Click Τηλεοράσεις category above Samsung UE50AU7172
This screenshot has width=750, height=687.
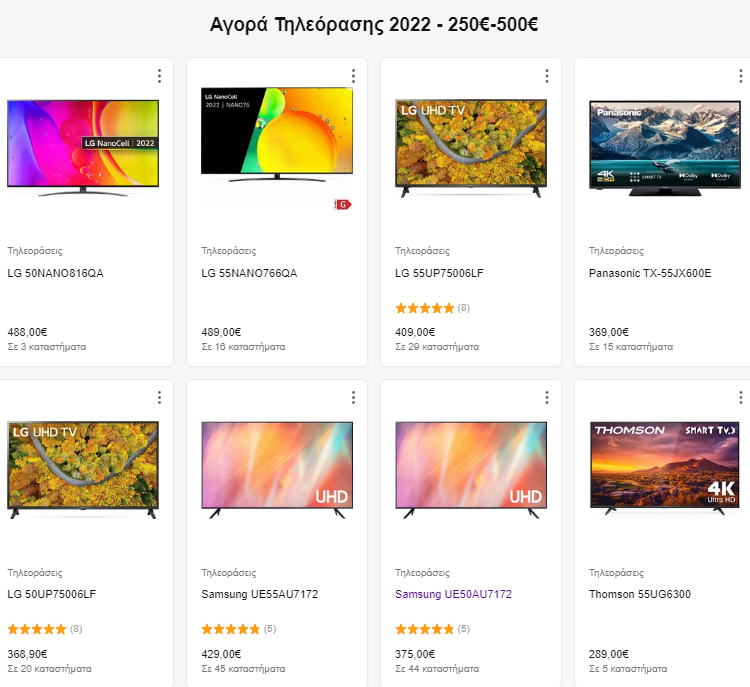tap(422, 573)
